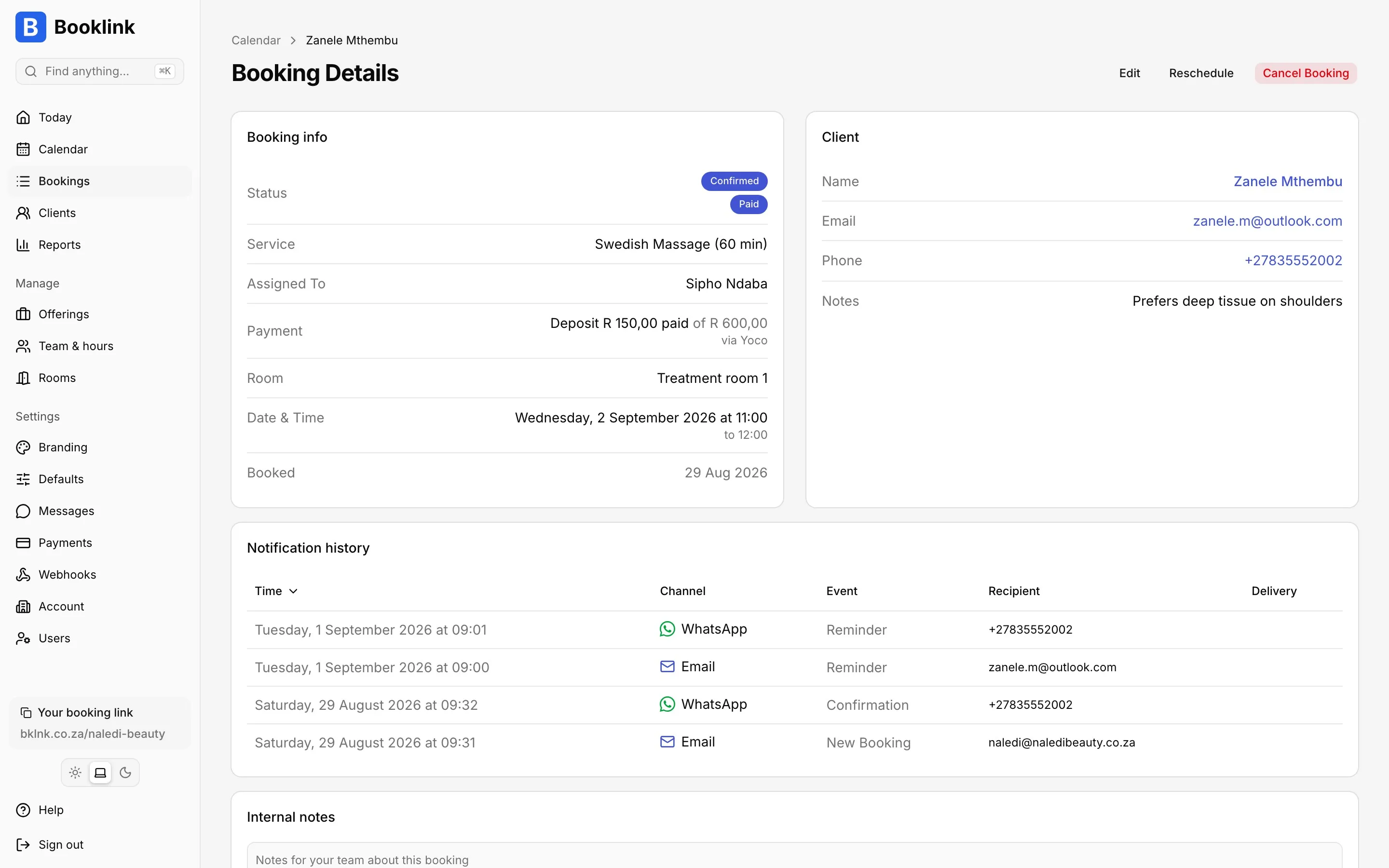Copy booking link via copy icon
The height and width of the screenshot is (868, 1389).
tap(26, 713)
